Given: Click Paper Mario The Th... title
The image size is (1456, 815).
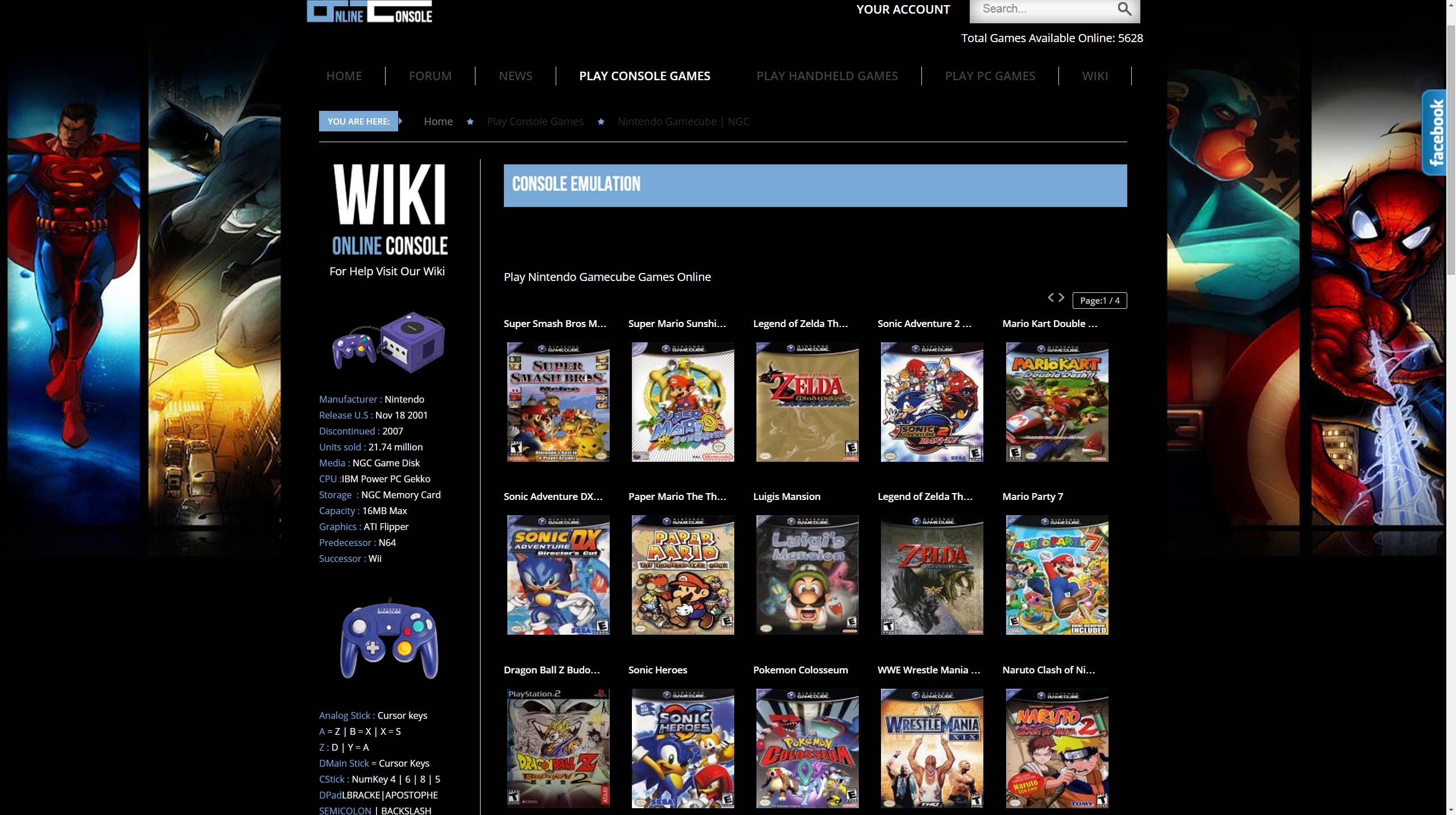Looking at the screenshot, I should (677, 497).
